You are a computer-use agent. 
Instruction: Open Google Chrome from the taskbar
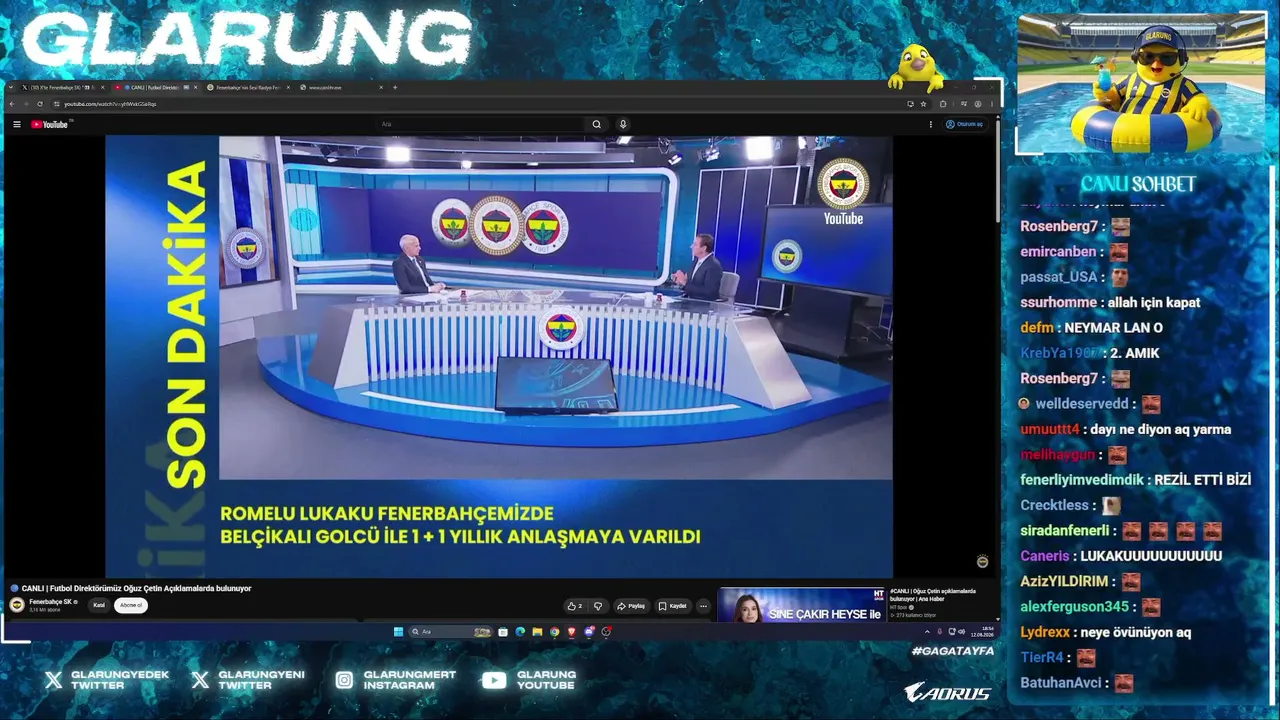click(x=554, y=632)
